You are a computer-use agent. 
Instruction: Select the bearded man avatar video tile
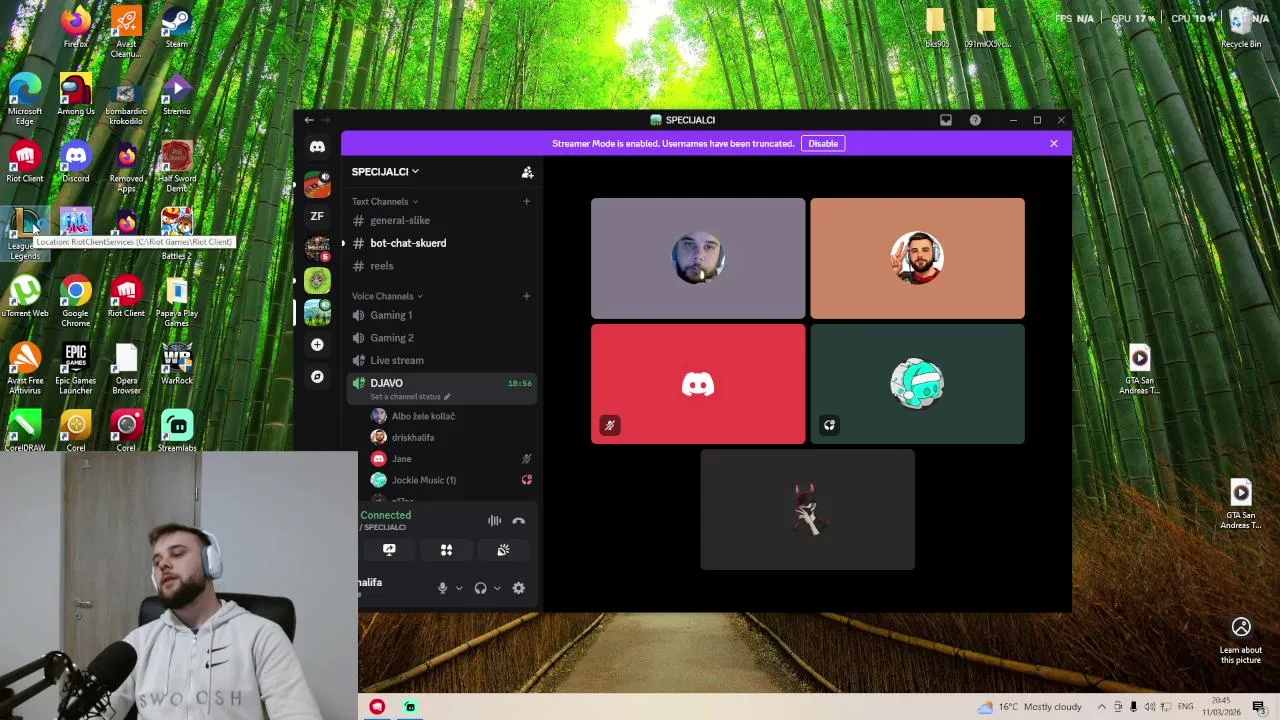pos(698,258)
